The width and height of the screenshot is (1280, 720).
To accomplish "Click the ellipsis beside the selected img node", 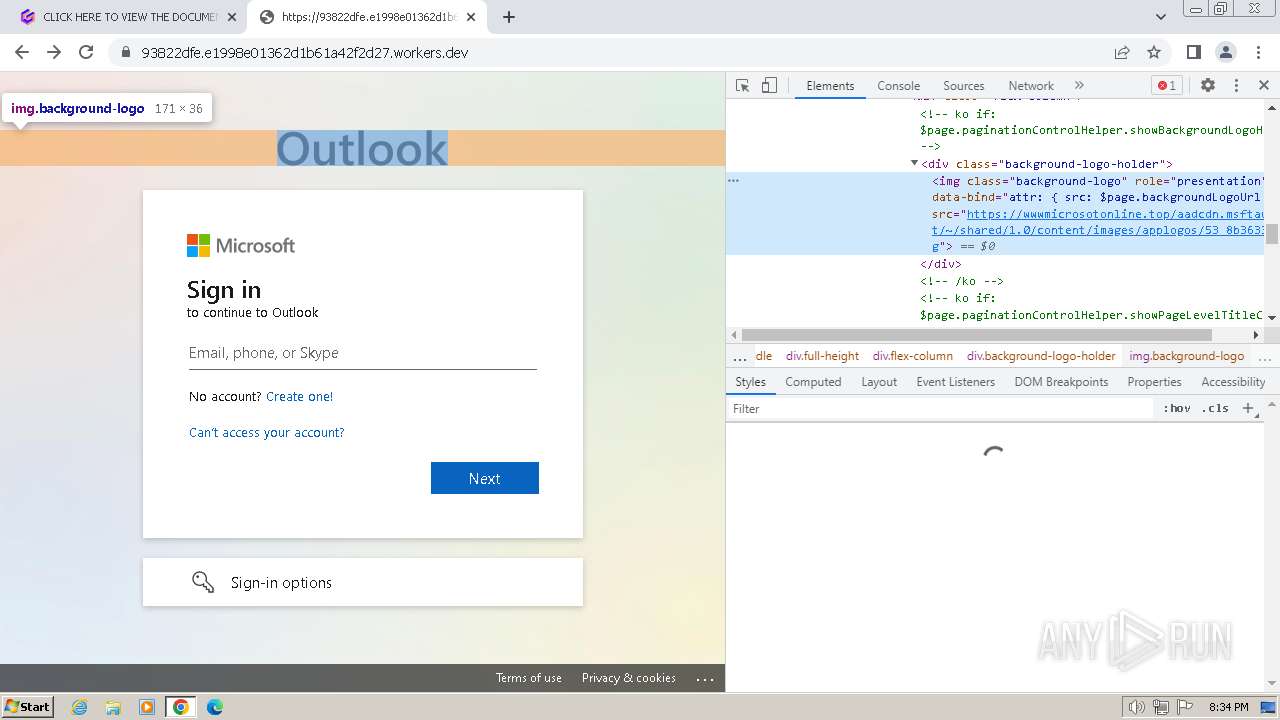I will point(733,181).
